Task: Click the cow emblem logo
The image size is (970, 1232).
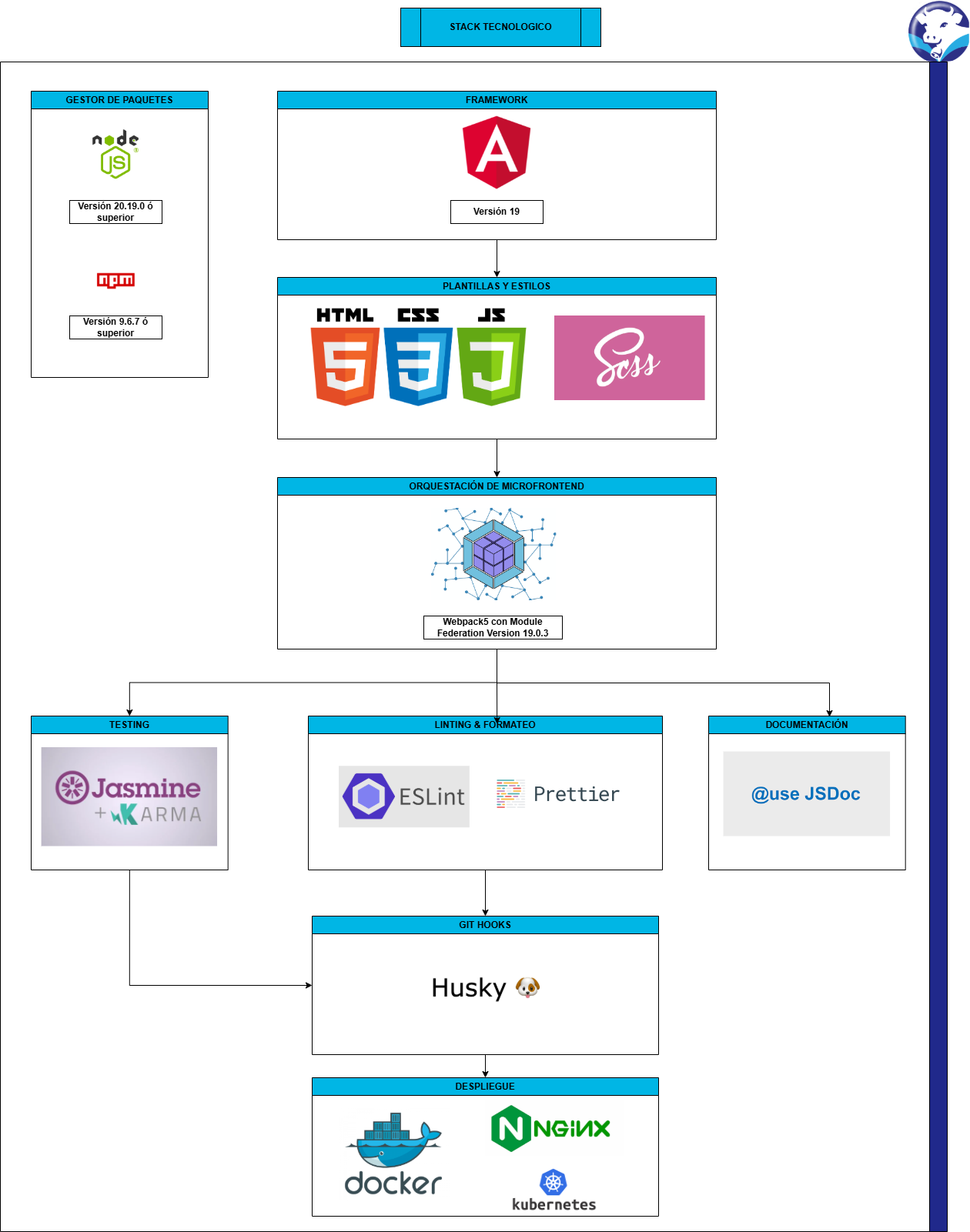Action: (x=938, y=32)
